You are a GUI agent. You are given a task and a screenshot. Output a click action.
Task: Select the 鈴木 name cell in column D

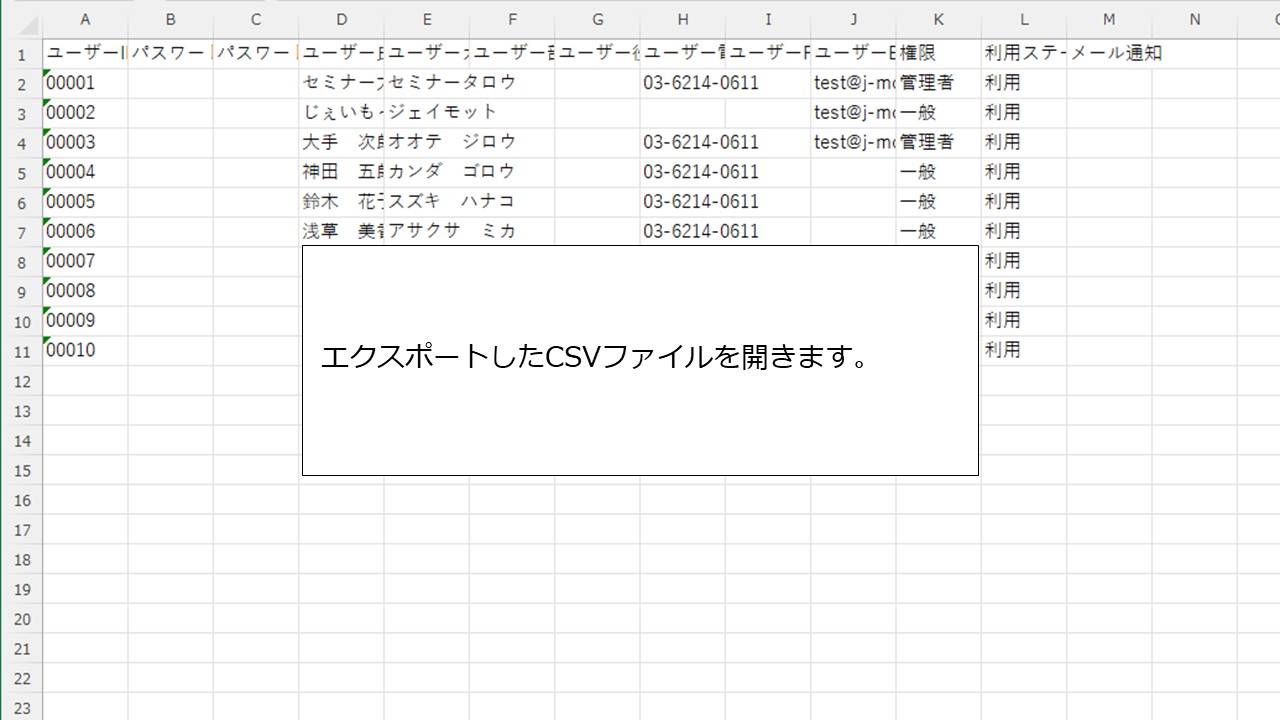pyautogui.click(x=342, y=202)
